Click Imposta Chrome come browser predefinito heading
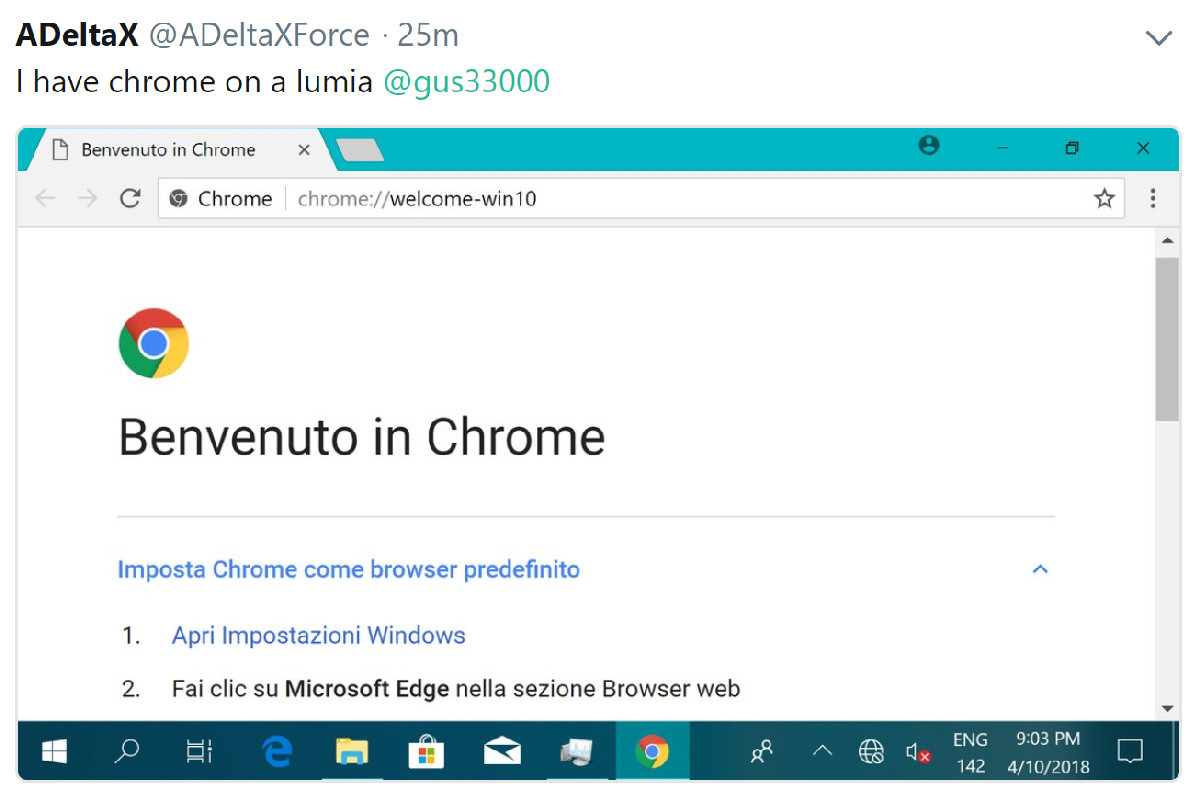1200x795 pixels. [x=349, y=569]
